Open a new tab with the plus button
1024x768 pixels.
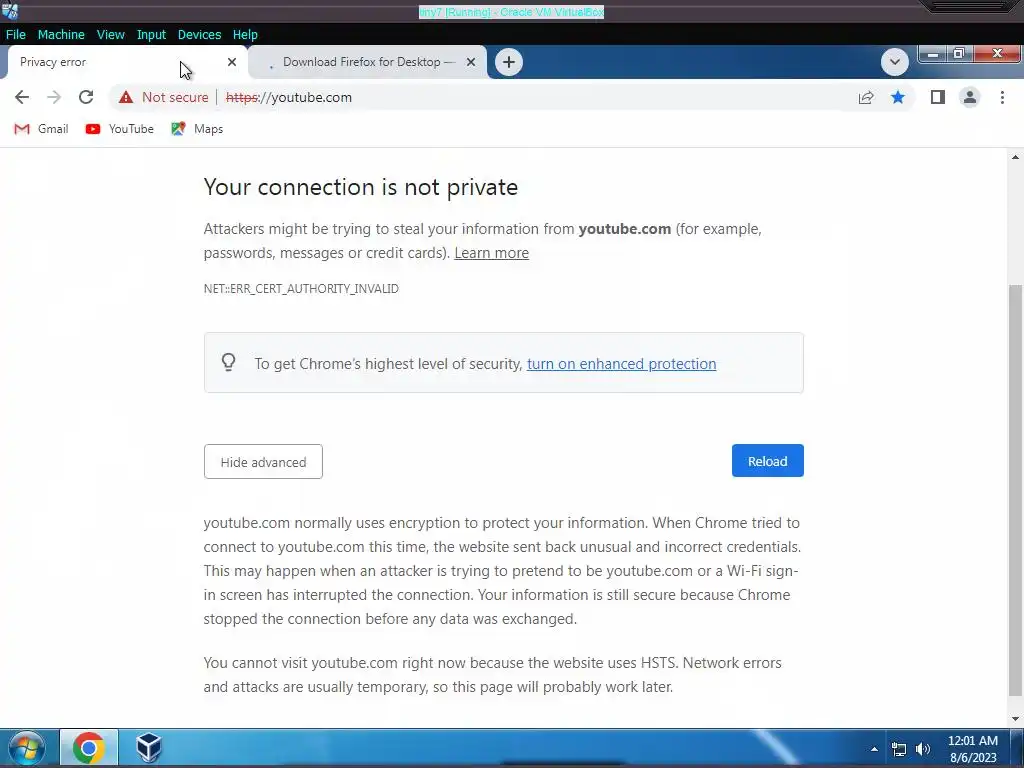click(509, 62)
